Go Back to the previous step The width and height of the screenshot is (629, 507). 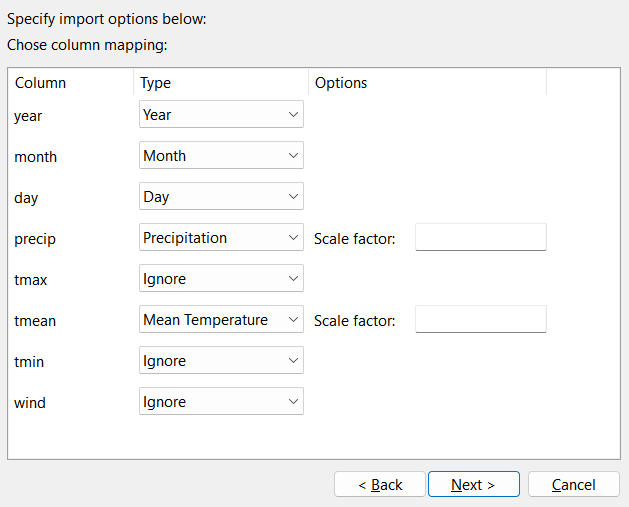(379, 485)
